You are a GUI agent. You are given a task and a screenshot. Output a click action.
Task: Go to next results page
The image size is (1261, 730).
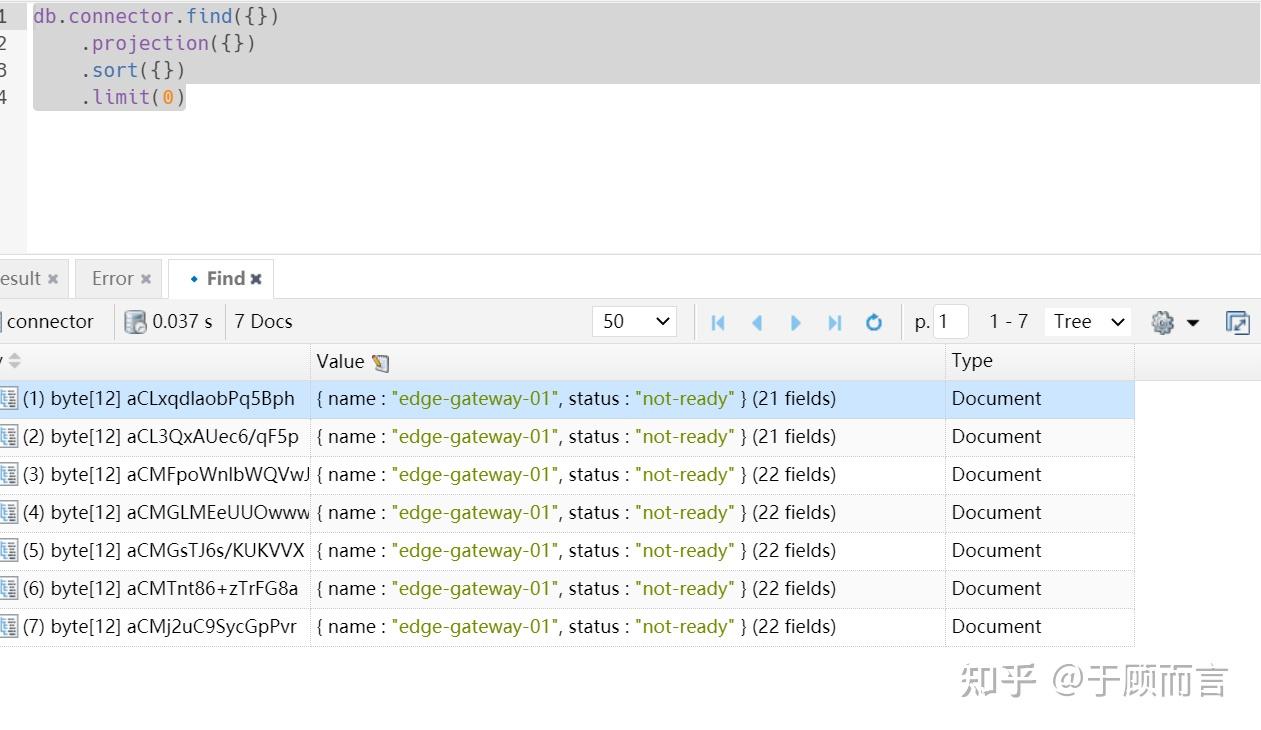tap(796, 322)
